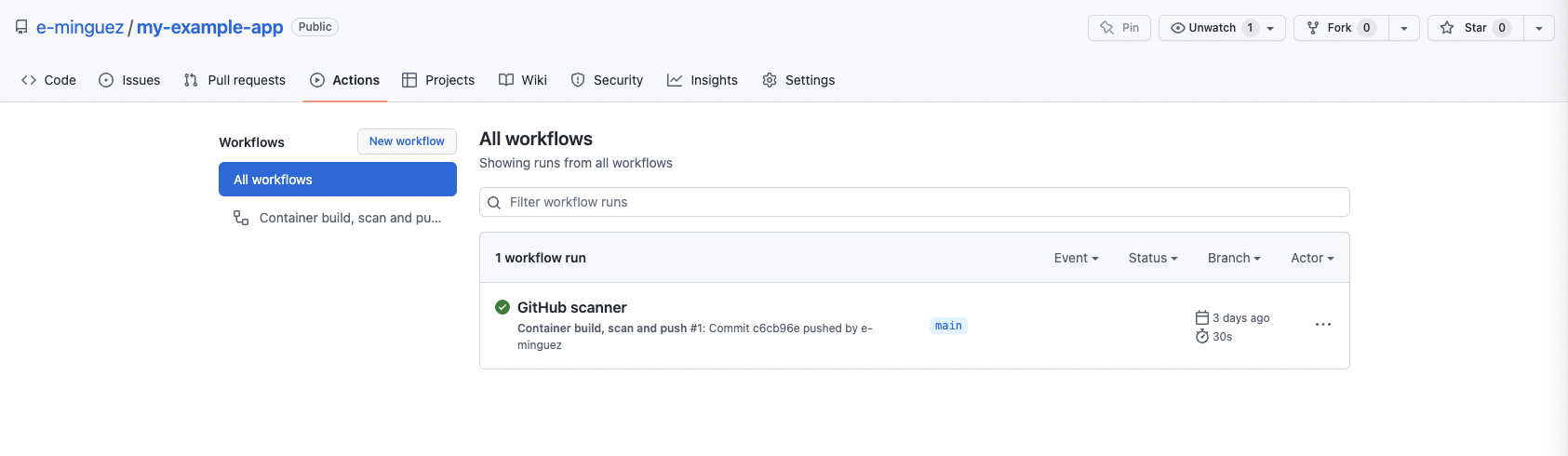The width and height of the screenshot is (1568, 456).
Task: Open the Wiki tab
Action: coord(523,80)
